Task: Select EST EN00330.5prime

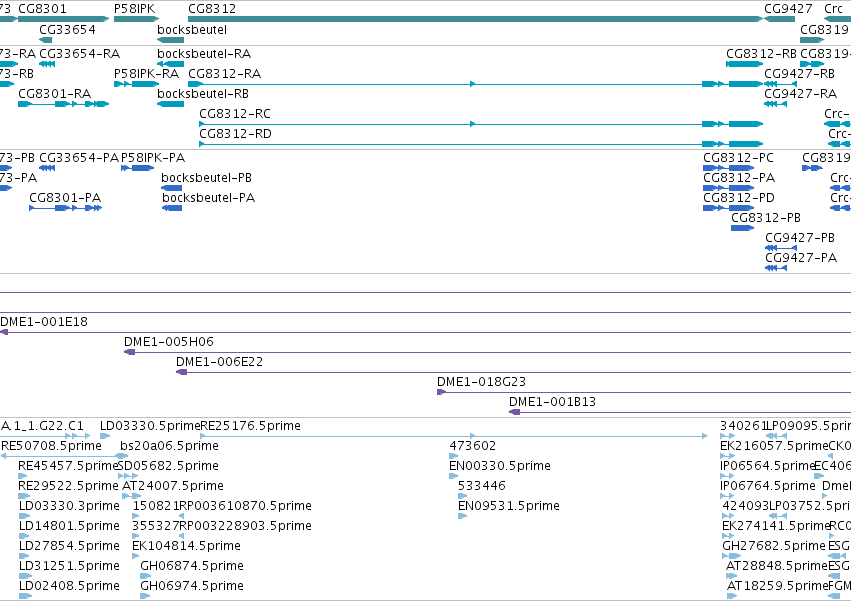Action: [454, 476]
